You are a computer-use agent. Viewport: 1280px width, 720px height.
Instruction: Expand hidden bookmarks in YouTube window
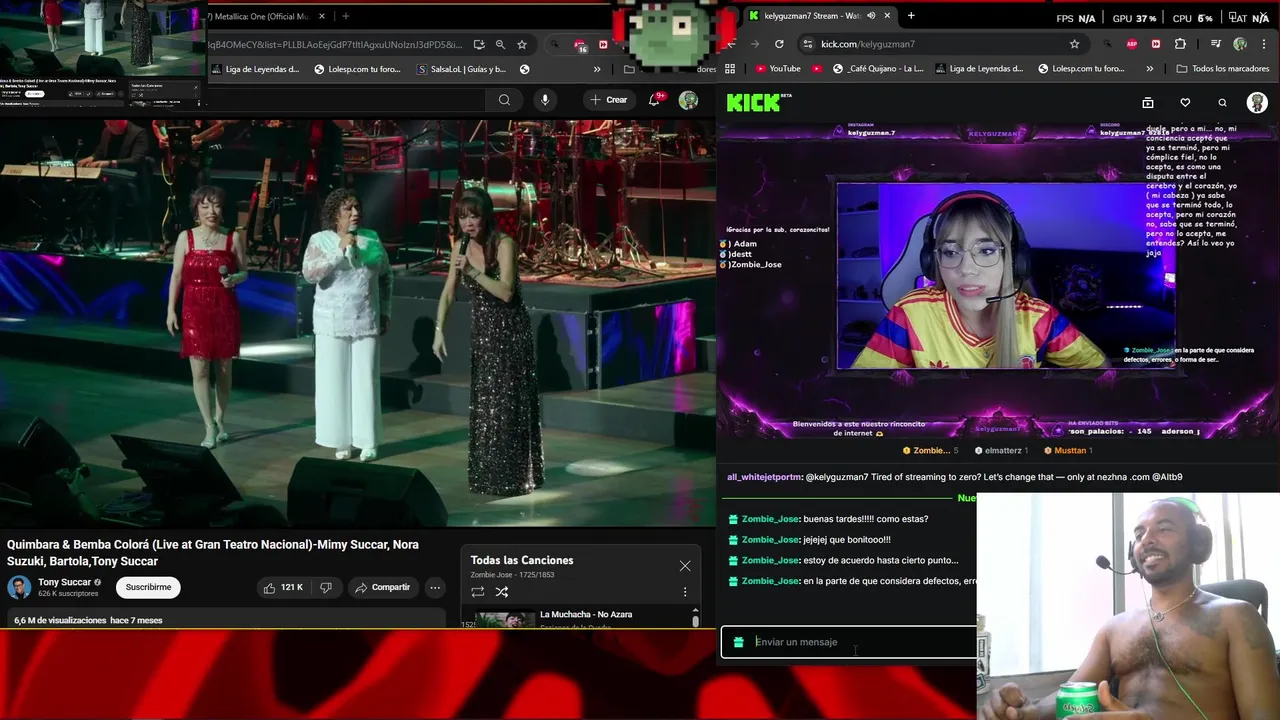point(597,69)
